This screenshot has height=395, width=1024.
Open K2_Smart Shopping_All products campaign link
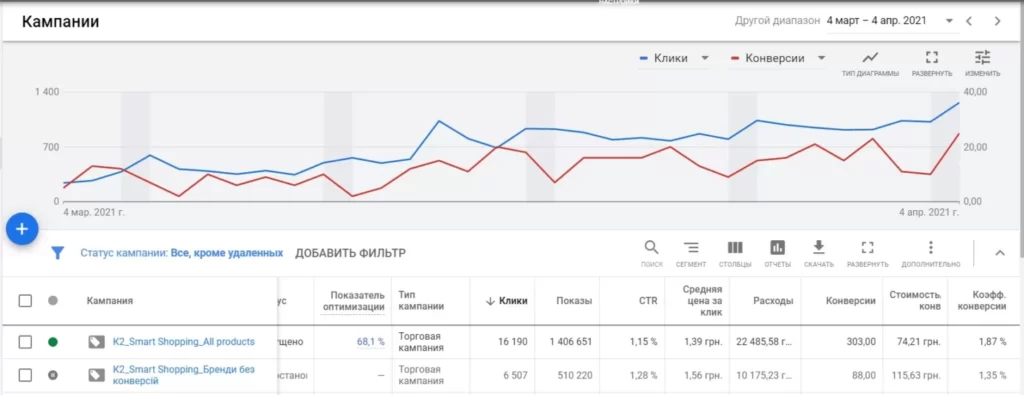[x=184, y=341]
